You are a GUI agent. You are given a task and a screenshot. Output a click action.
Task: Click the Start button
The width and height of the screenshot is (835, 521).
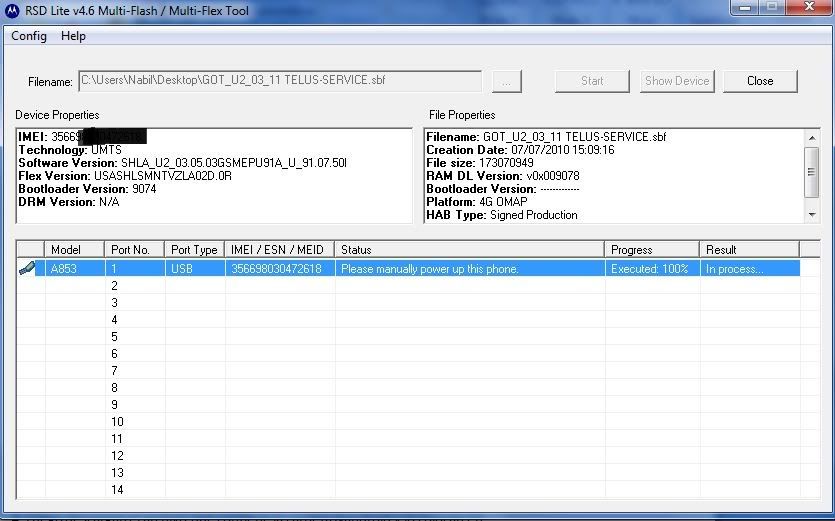click(x=592, y=82)
